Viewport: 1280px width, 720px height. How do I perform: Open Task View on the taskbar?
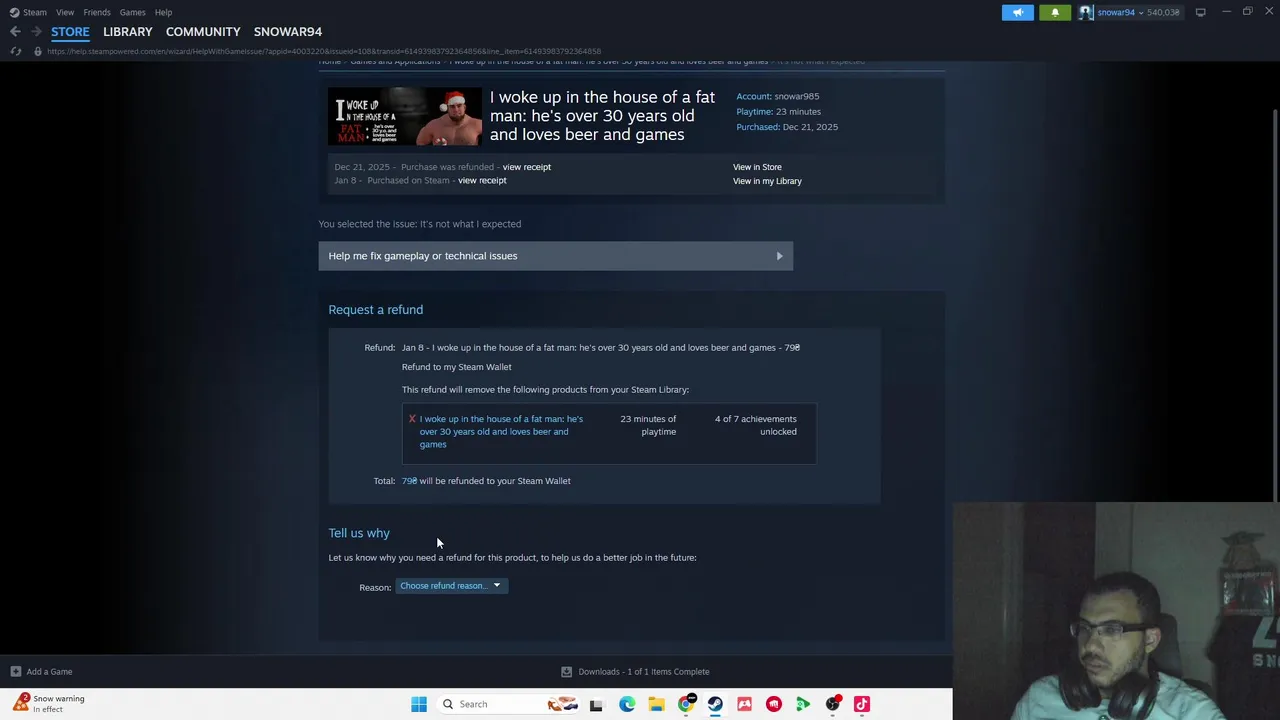[596, 704]
